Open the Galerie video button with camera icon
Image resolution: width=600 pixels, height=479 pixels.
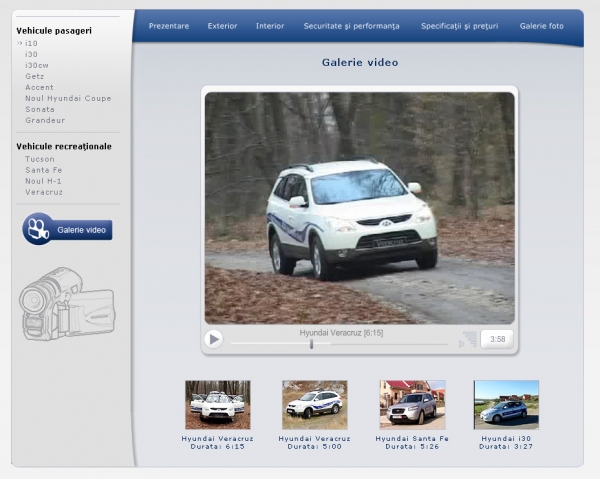coord(67,229)
